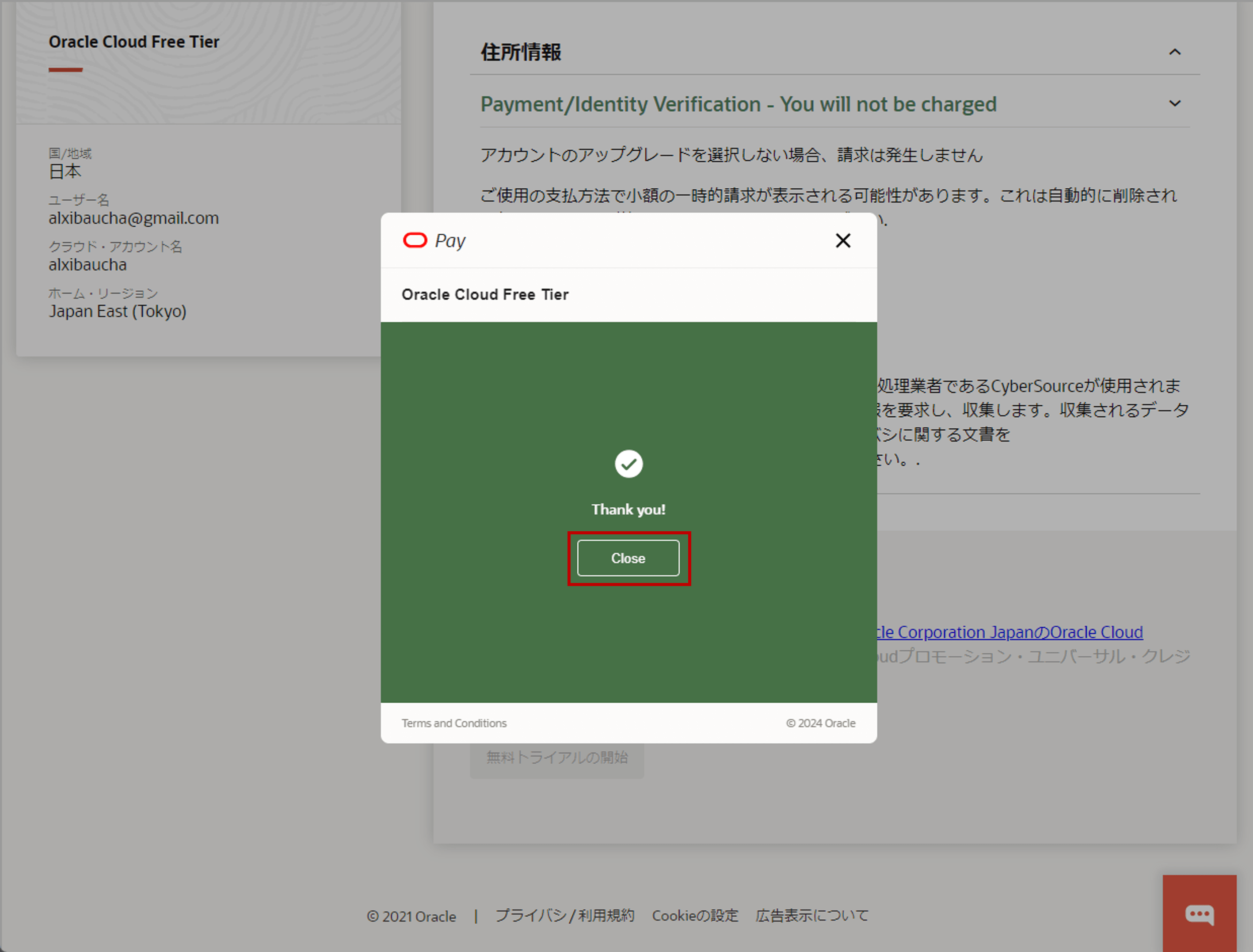The width and height of the screenshot is (1253, 952).
Task: Click the ホーム・リージョン field label
Action: (103, 293)
